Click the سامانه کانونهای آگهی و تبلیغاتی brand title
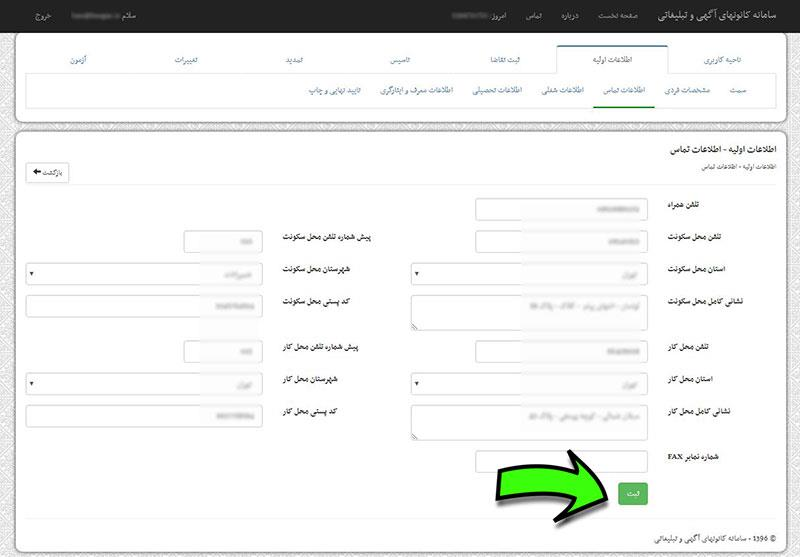Viewport: 800px width, 557px height. tap(716, 15)
